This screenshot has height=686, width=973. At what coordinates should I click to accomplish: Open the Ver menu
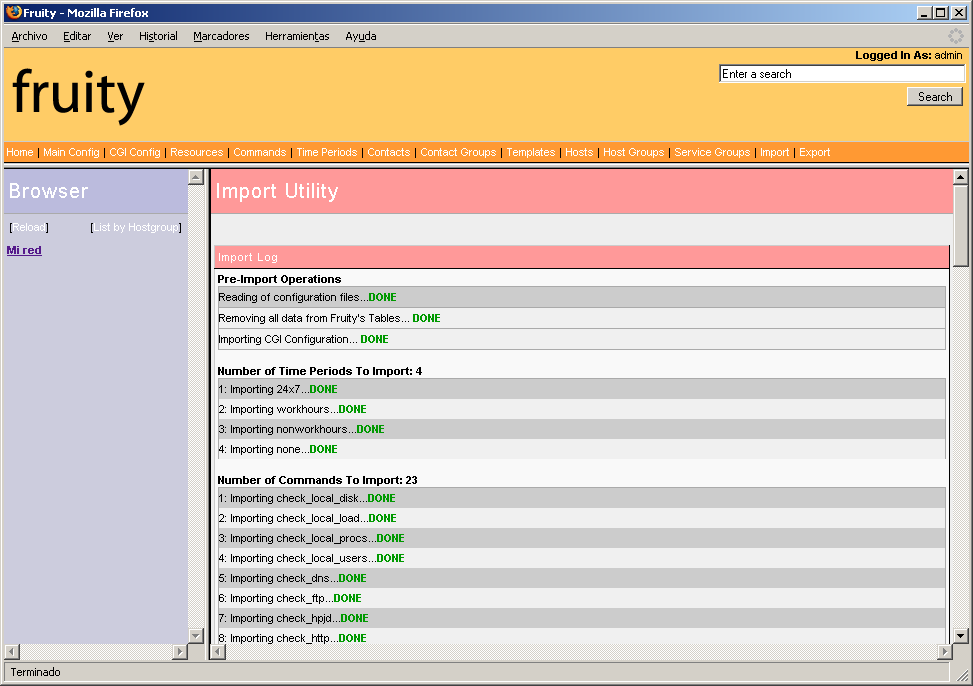coord(115,36)
